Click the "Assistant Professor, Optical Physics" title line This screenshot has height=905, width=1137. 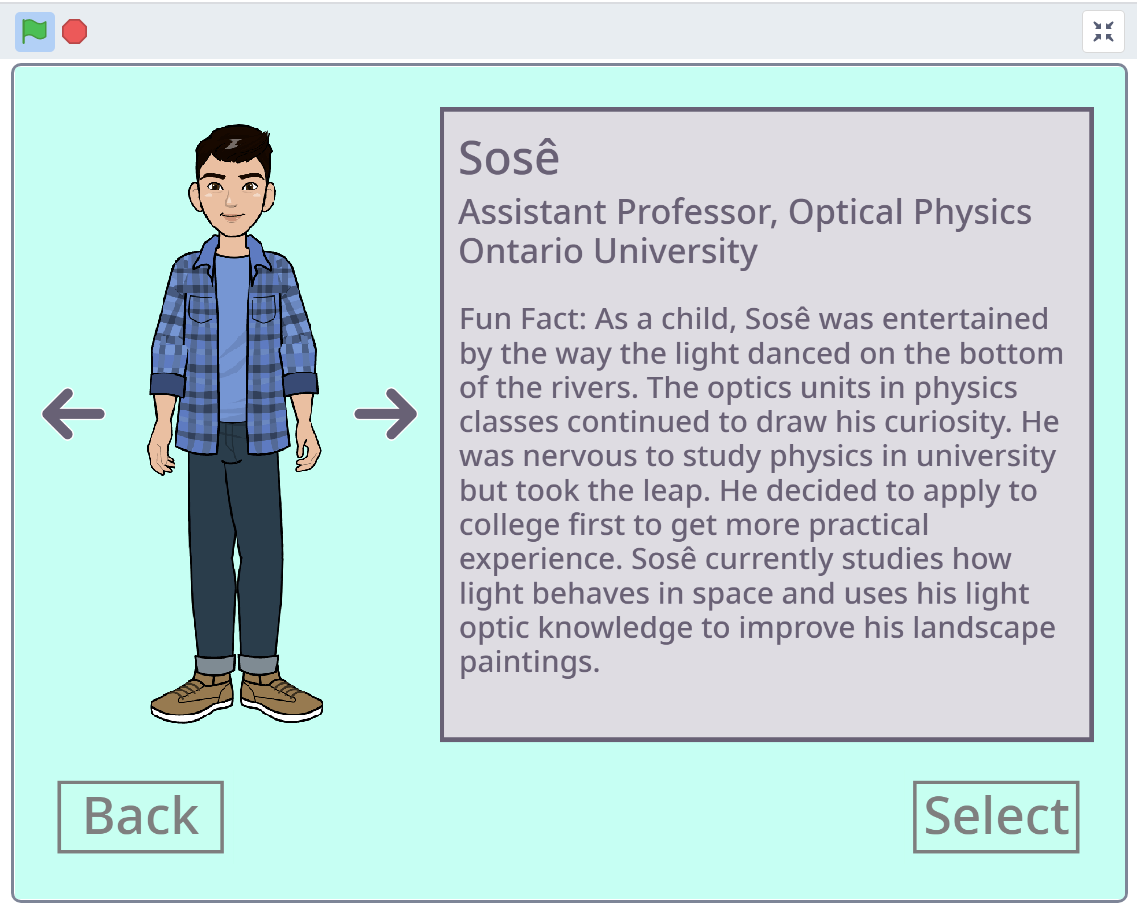[x=745, y=212]
